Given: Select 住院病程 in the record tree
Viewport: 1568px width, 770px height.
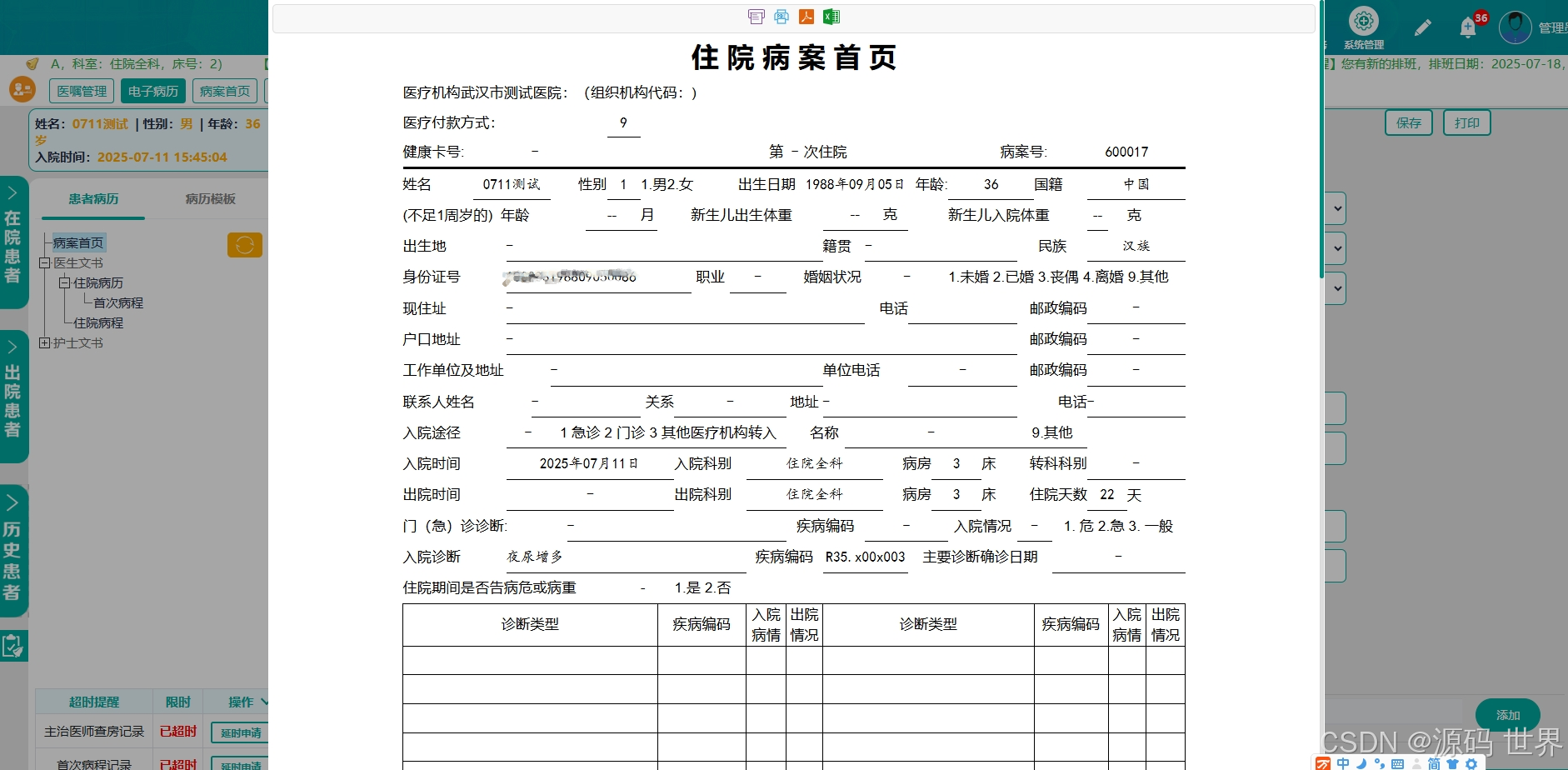Looking at the screenshot, I should click(98, 323).
